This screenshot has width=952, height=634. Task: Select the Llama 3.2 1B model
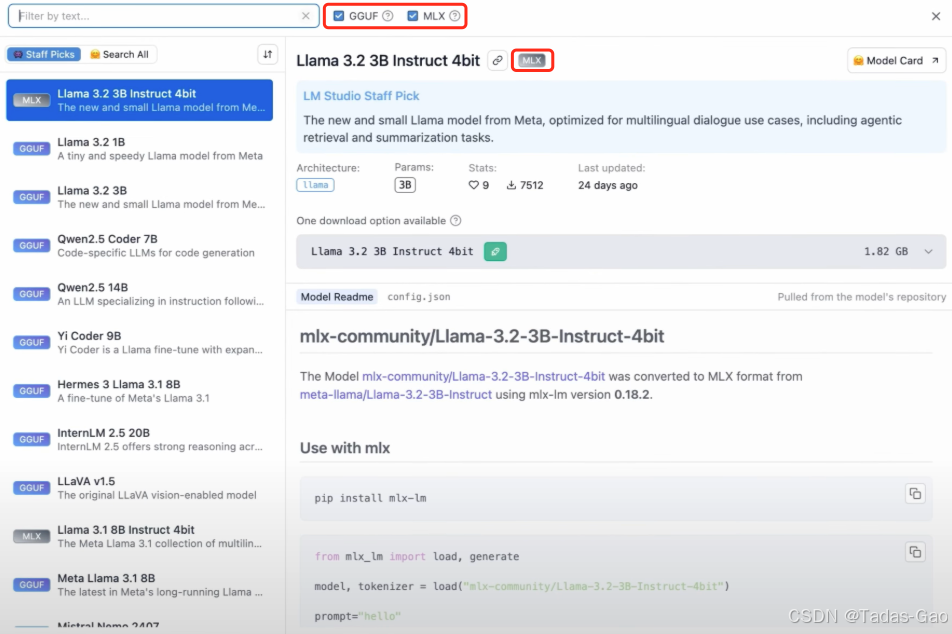click(140, 149)
